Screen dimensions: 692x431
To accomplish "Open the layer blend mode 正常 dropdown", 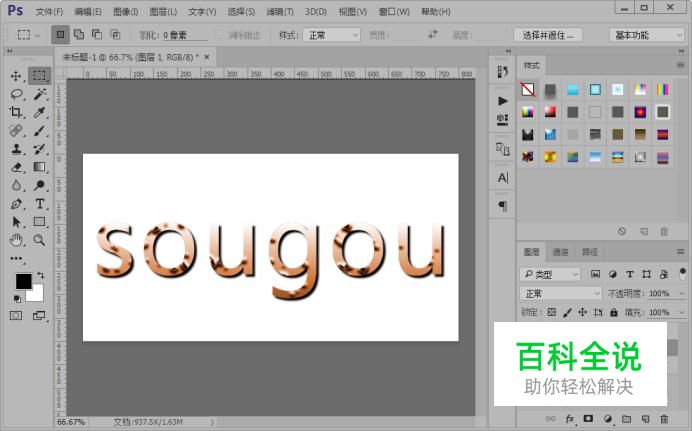I will click(560, 293).
